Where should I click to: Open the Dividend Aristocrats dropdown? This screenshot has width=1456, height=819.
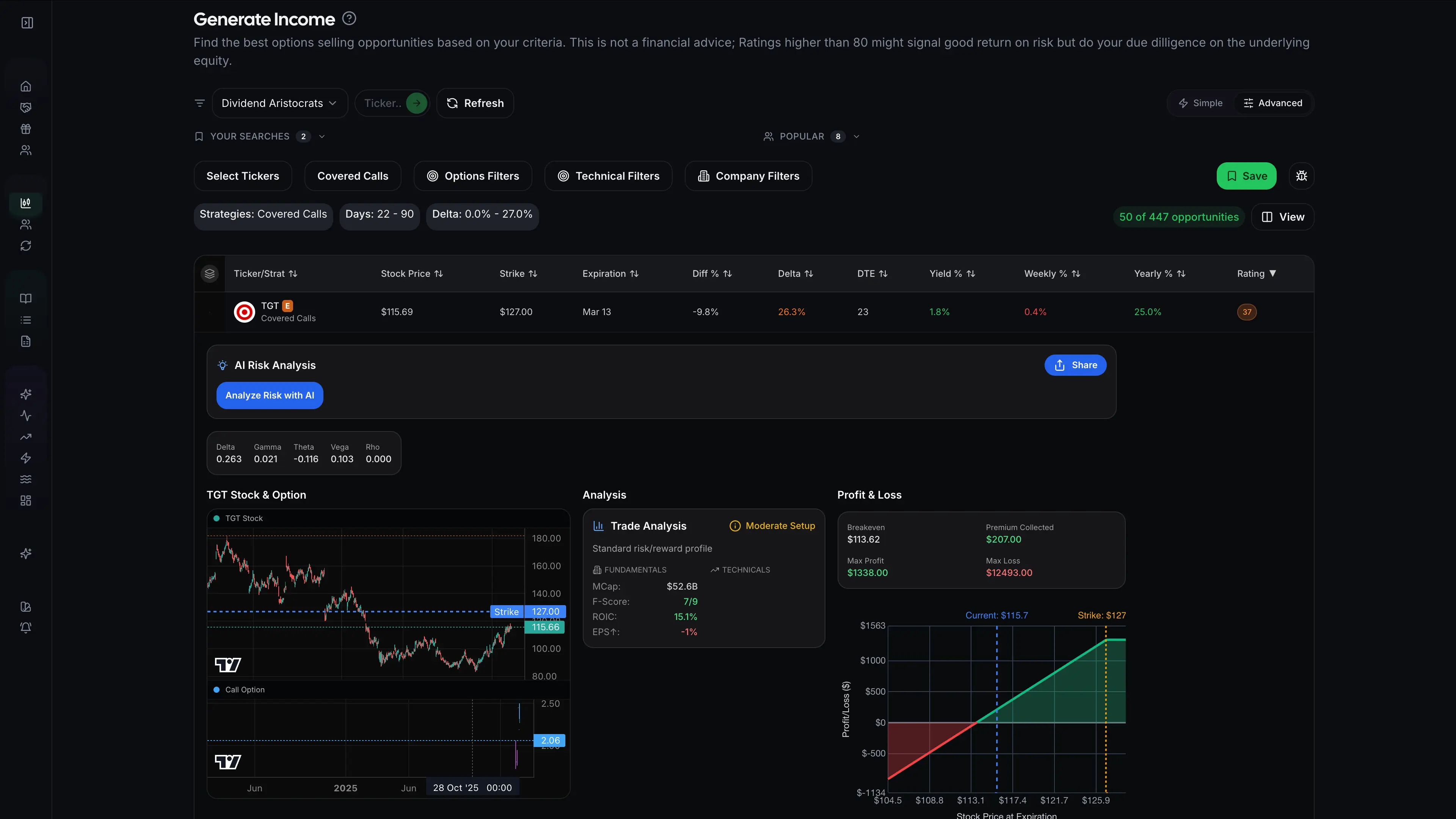pyautogui.click(x=280, y=103)
